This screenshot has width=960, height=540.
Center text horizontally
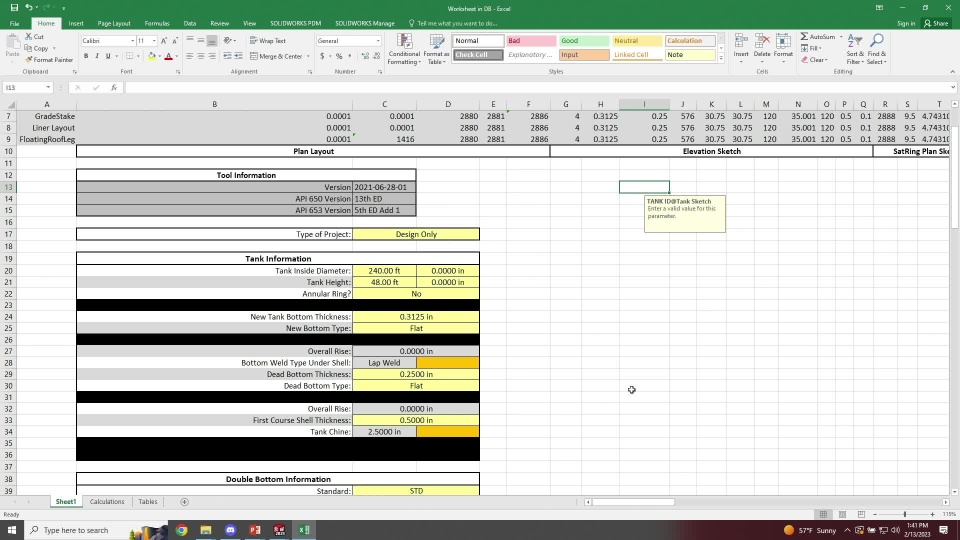201,56
